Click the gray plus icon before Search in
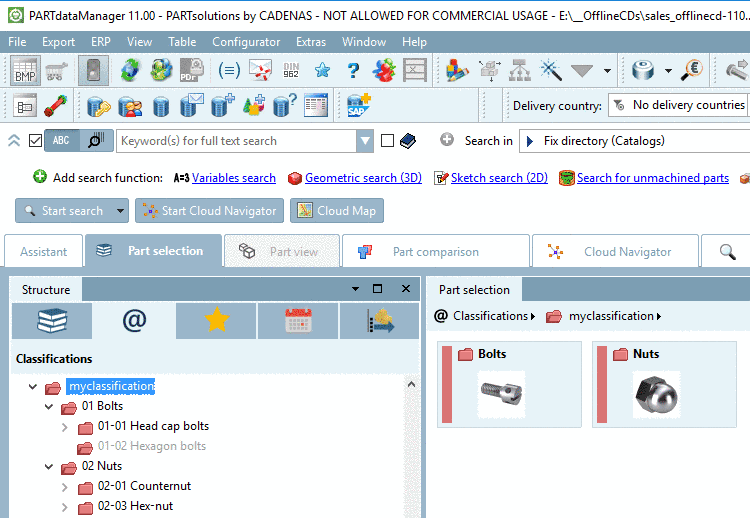 [x=447, y=140]
